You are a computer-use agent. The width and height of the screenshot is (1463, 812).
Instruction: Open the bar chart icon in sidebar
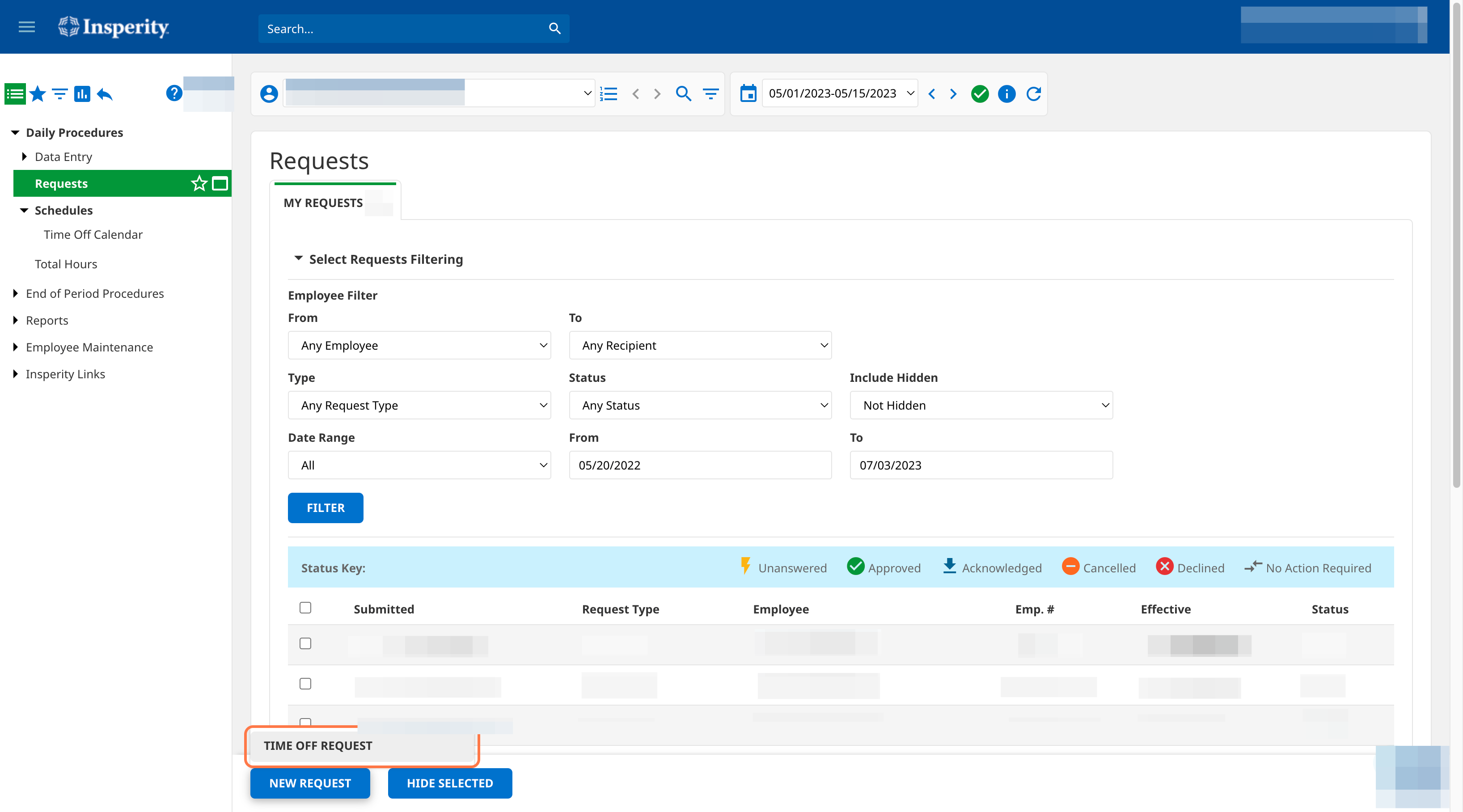[82, 94]
